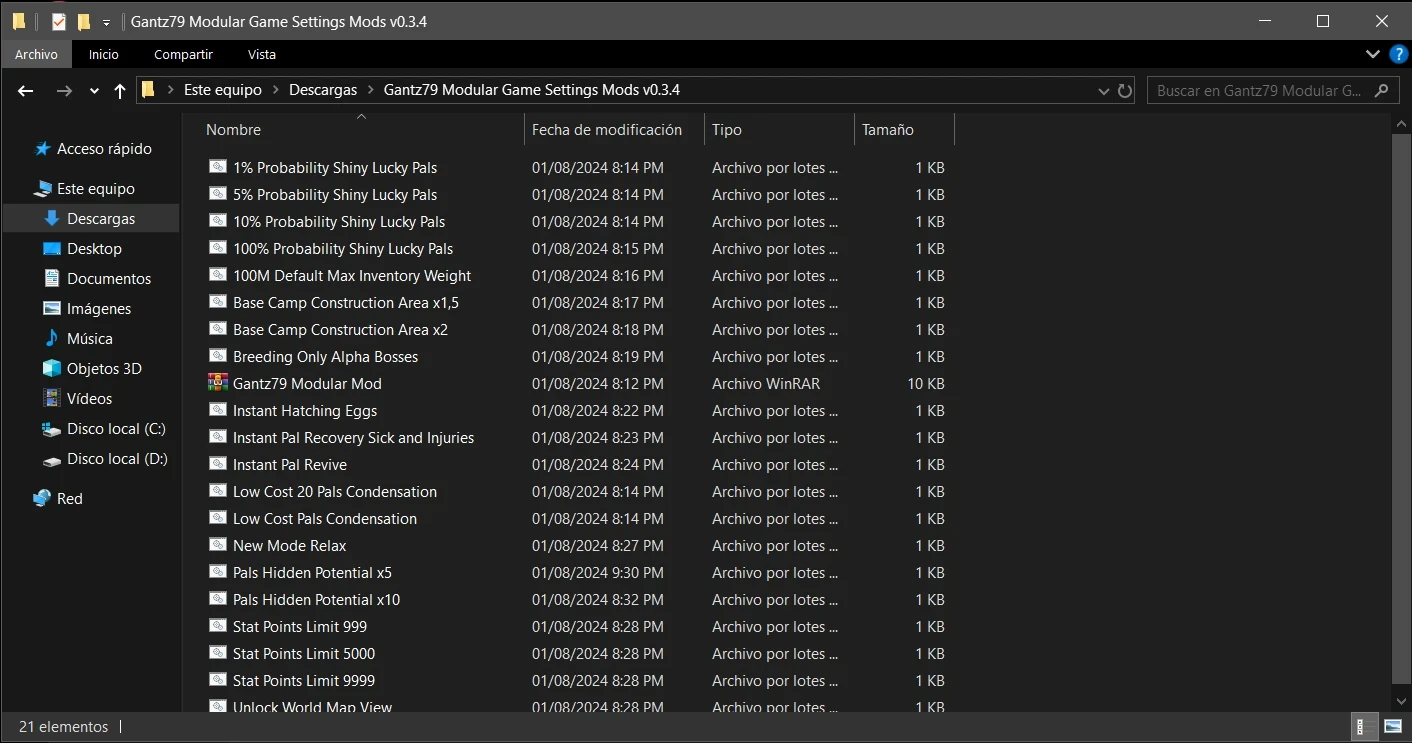Go up one folder level arrow

(120, 90)
